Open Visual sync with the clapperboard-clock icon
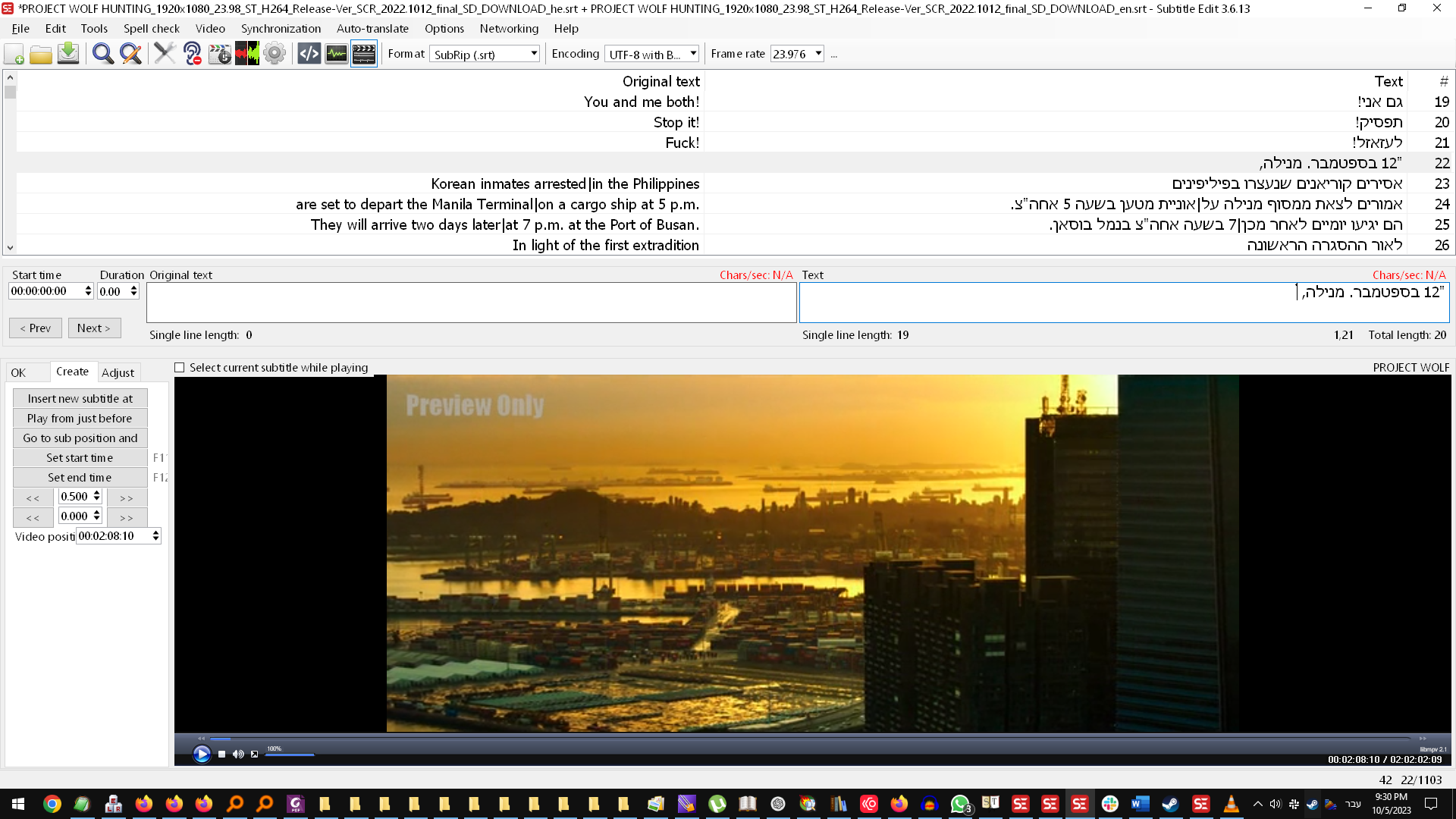1456x819 pixels. click(x=219, y=54)
